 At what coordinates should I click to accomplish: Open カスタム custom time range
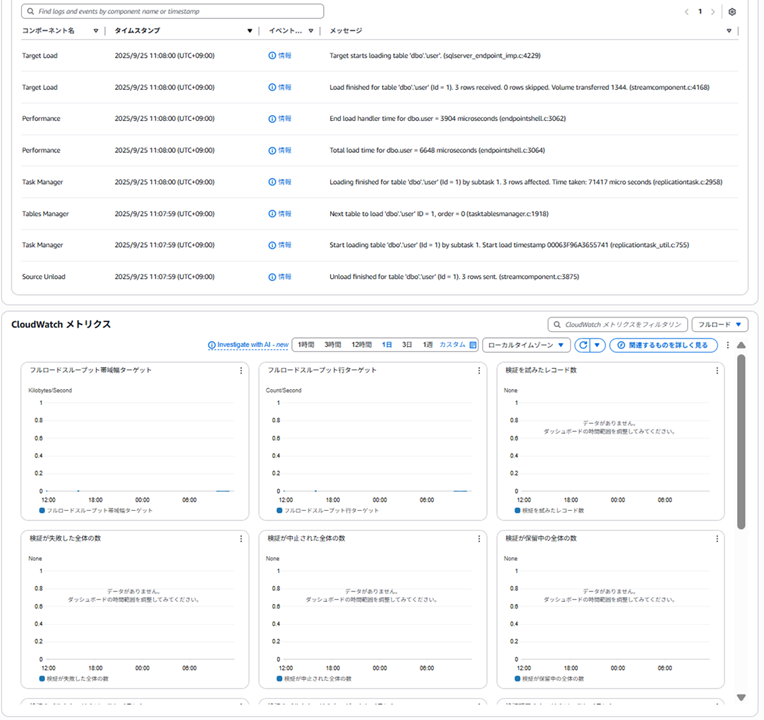tap(458, 345)
